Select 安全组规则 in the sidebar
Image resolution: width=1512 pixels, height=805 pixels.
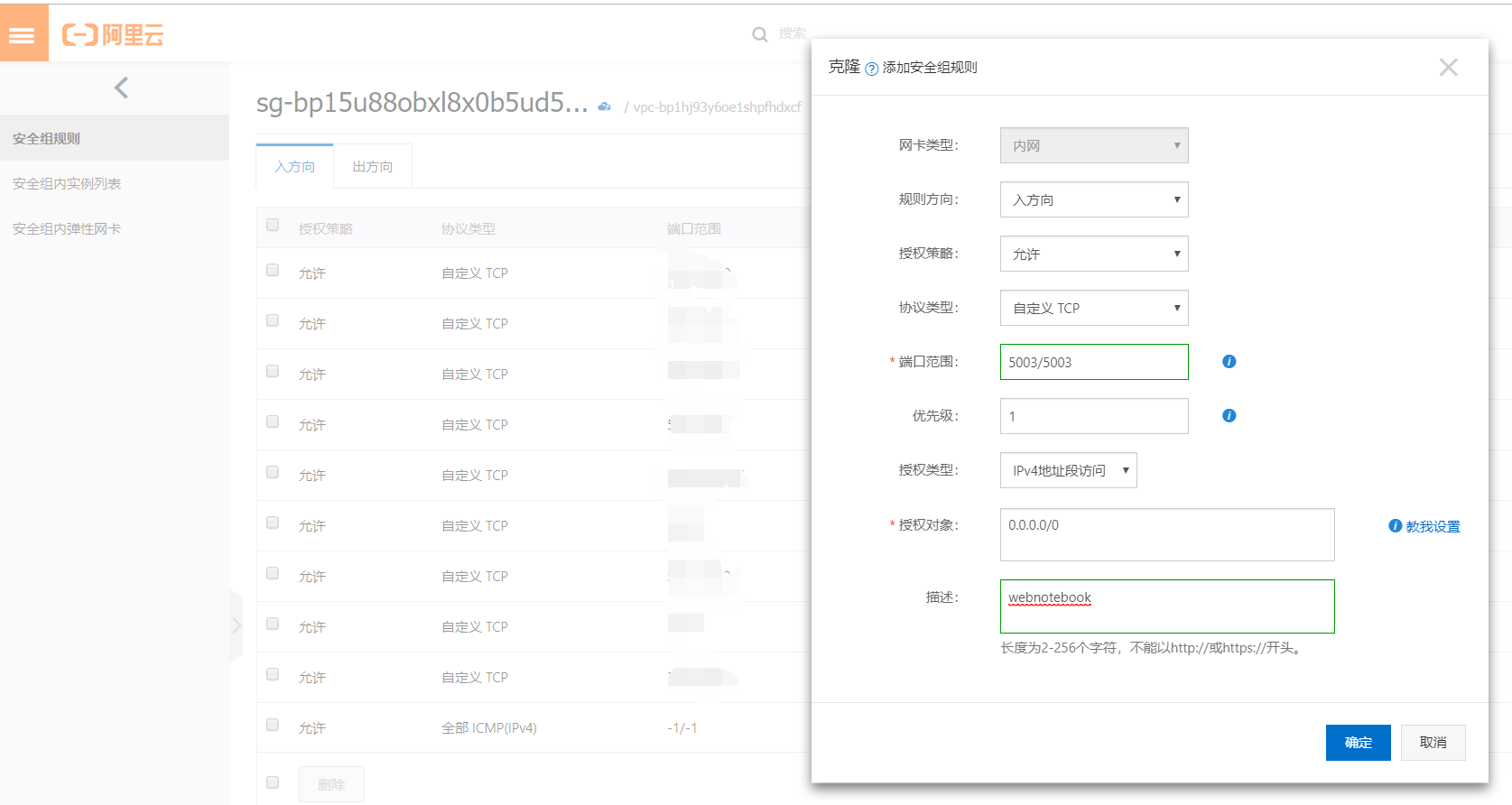115,138
